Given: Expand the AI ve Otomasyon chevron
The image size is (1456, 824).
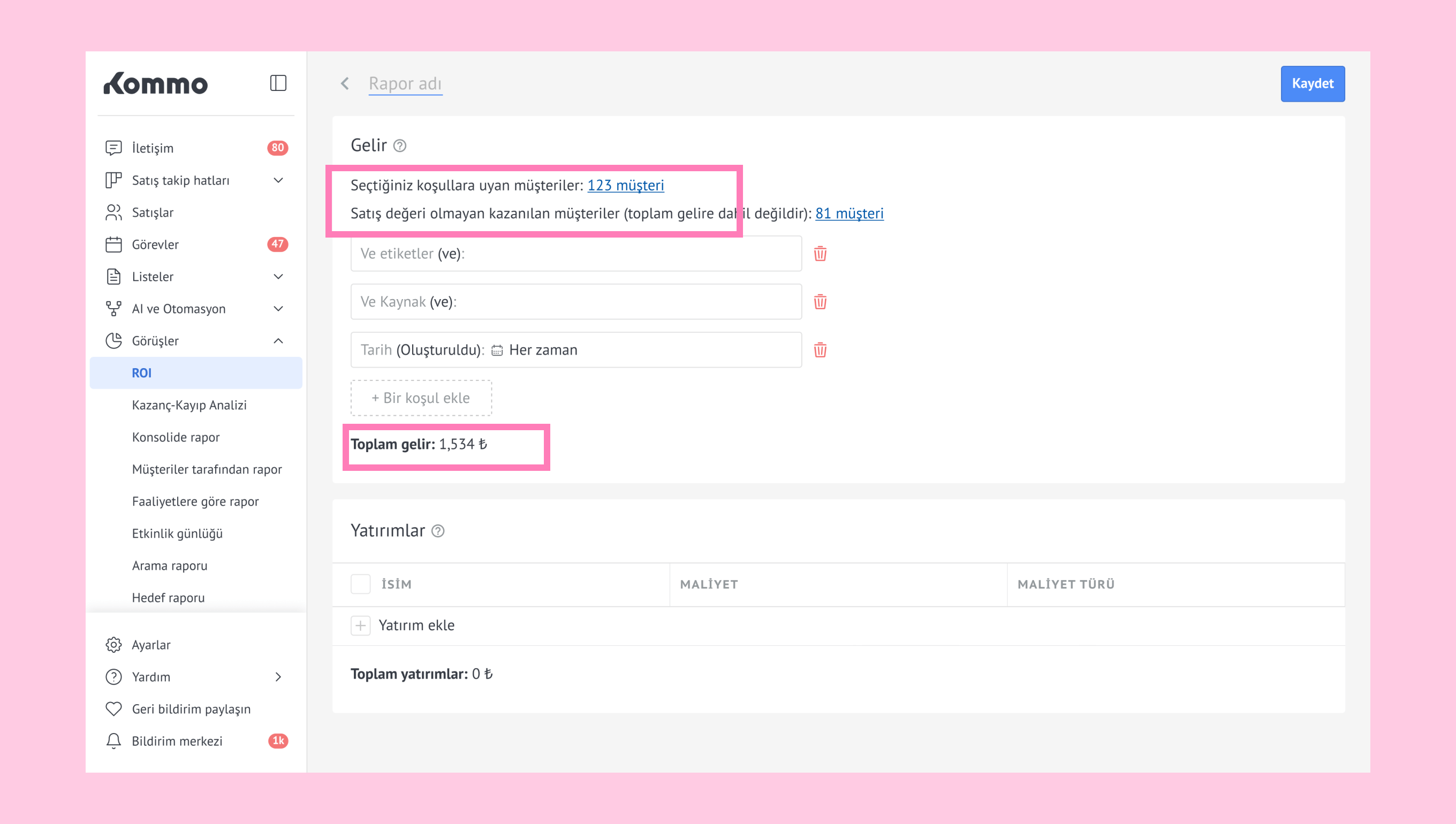Looking at the screenshot, I should [x=278, y=309].
